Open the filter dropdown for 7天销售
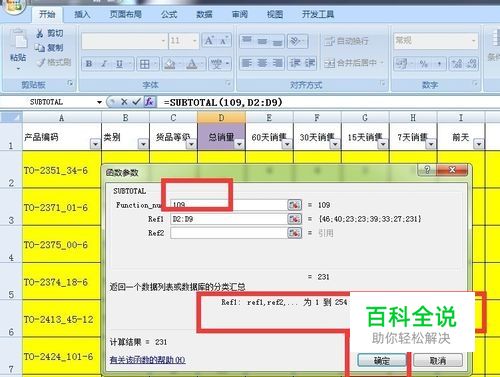500x377 pixels. (x=431, y=144)
